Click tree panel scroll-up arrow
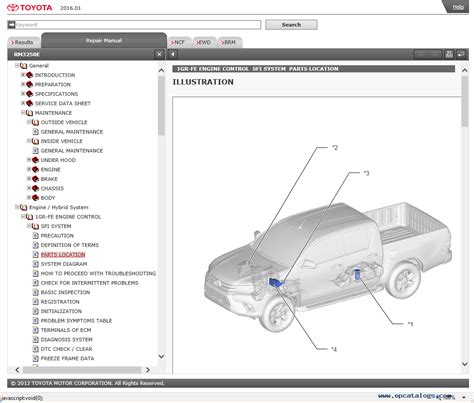 coord(161,70)
